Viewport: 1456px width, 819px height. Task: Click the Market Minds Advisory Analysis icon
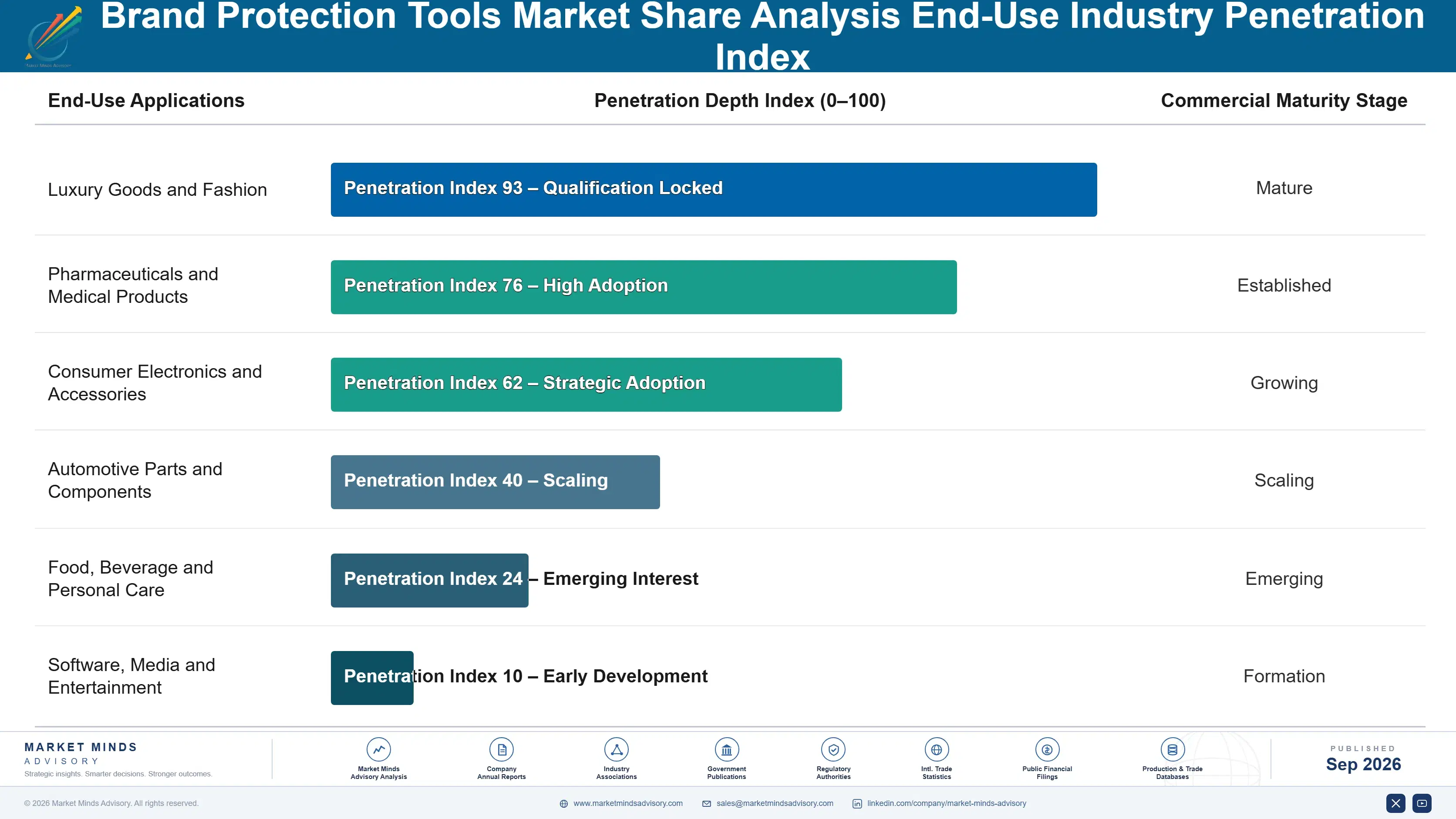[x=379, y=749]
